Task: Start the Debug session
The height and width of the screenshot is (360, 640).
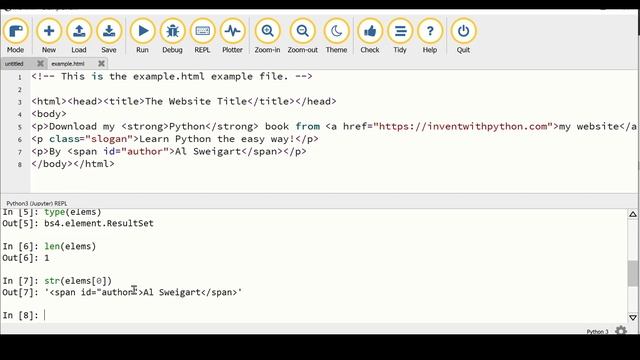Action: click(172, 36)
